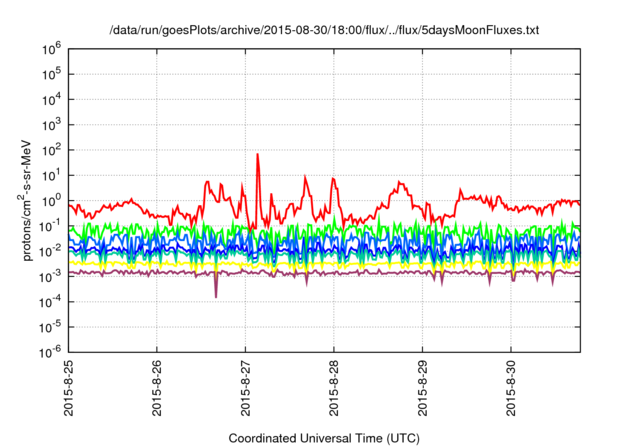Click the deep purple dip near 10^-4
This screenshot has height=448, width=640.
[216, 288]
